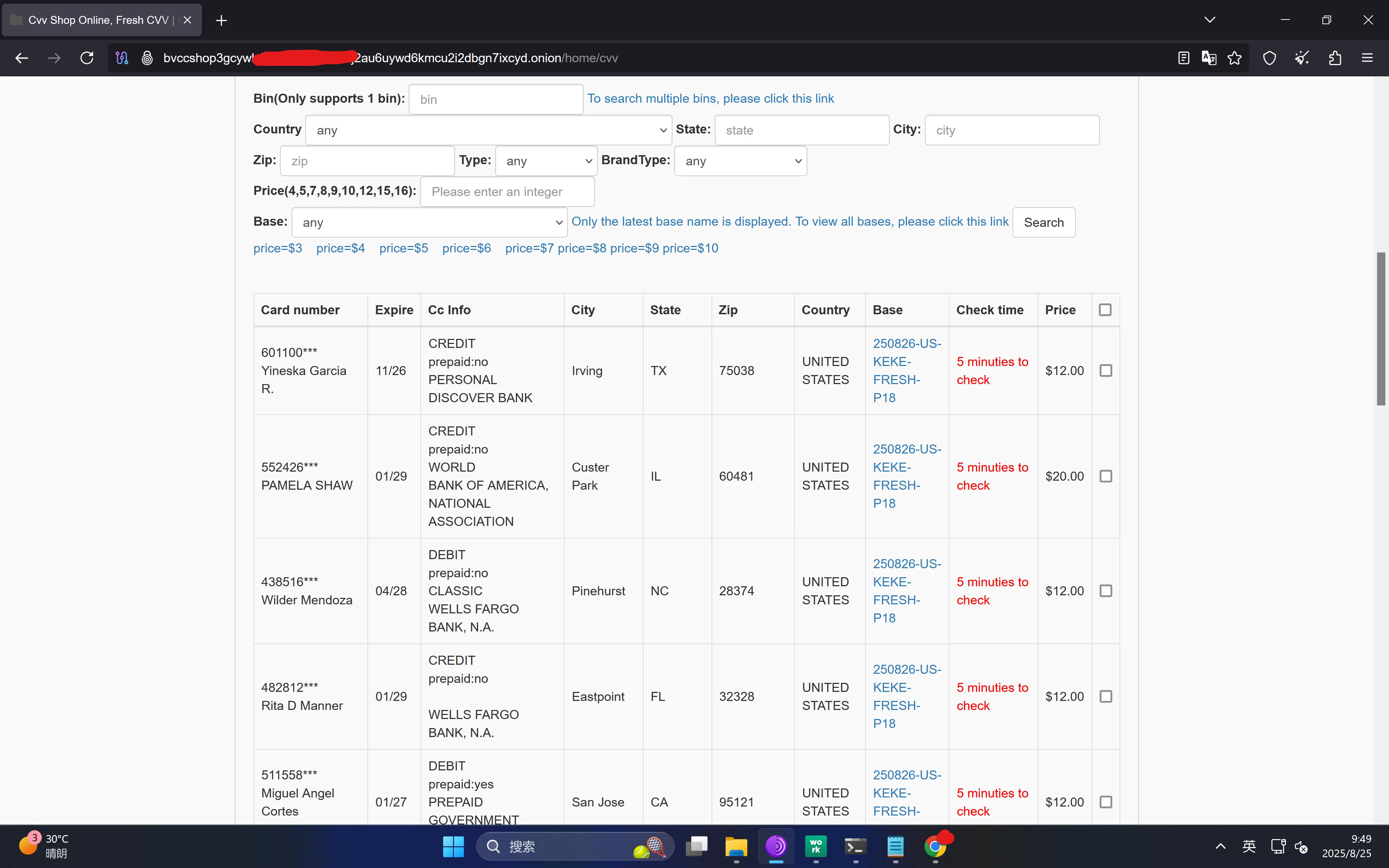Open Windows Start menu

coord(453,846)
